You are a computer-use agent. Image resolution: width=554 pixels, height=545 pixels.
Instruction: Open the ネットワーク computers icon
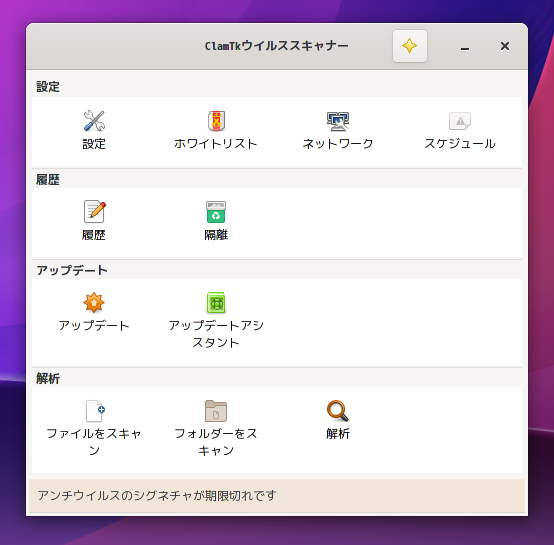coord(338,121)
